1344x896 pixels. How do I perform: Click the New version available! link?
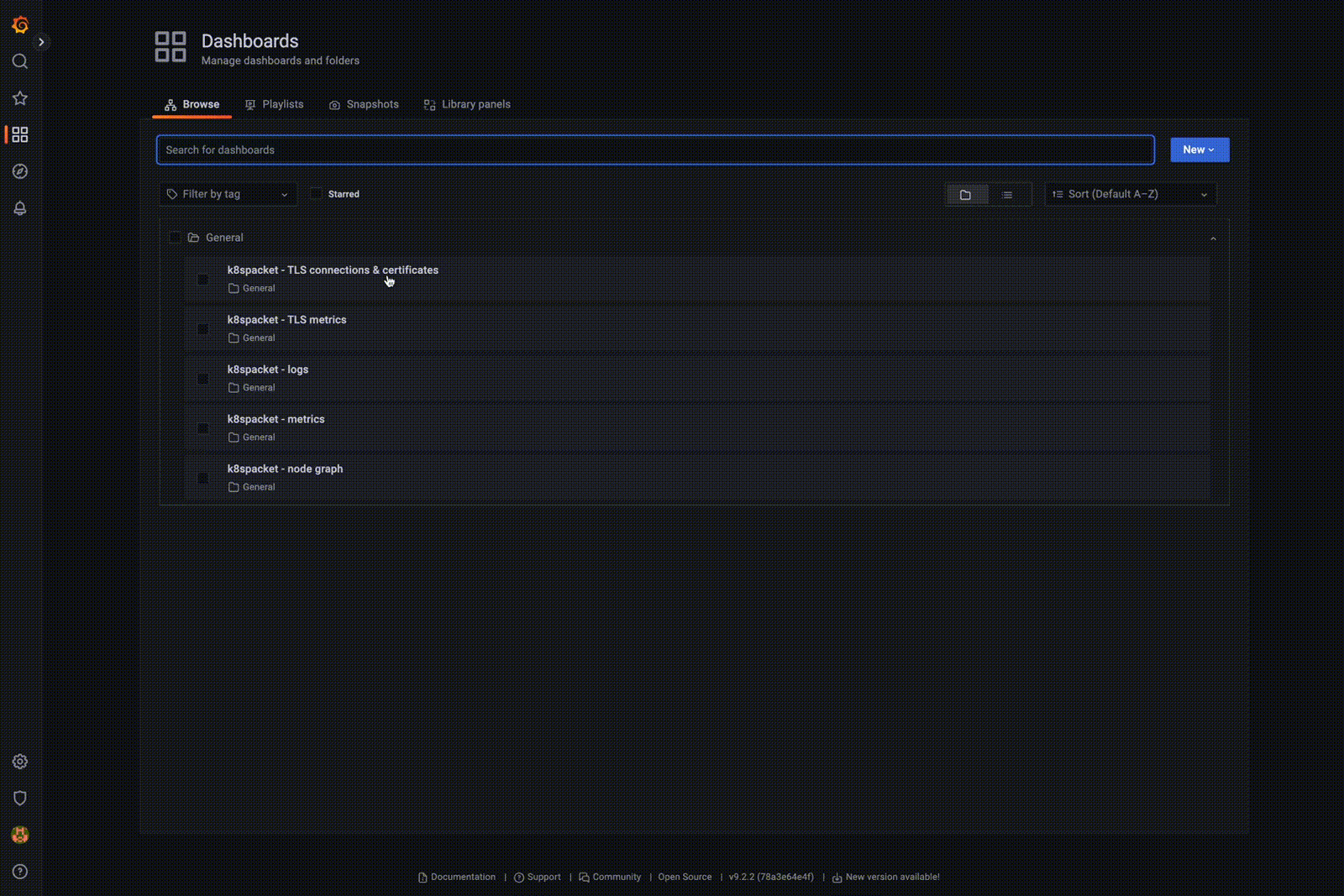886,877
